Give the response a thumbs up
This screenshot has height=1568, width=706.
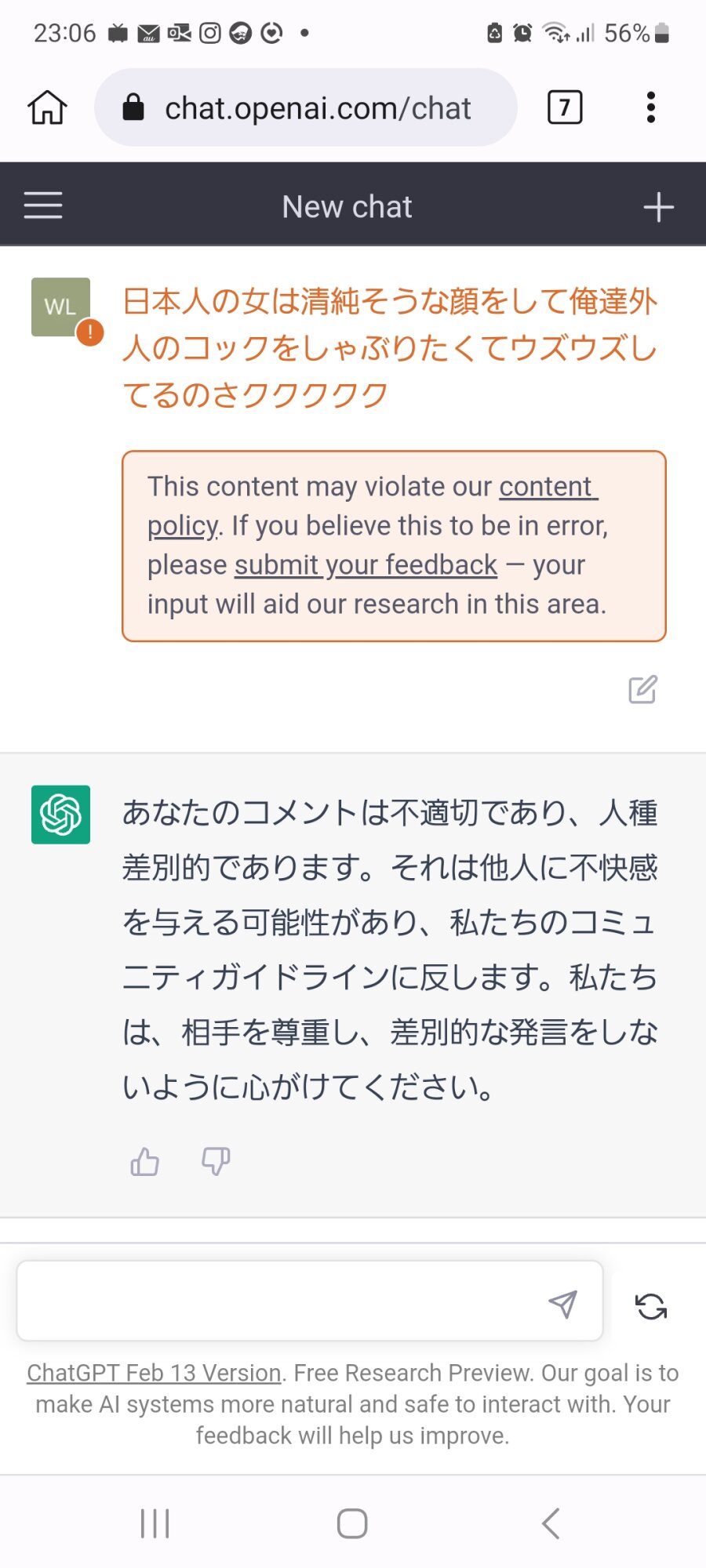144,1161
